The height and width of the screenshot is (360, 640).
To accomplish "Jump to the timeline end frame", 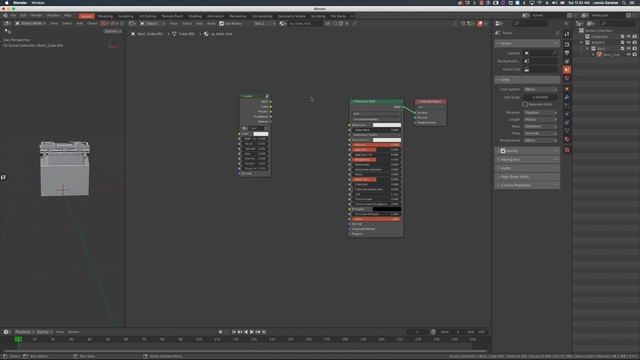I will coord(264,332).
